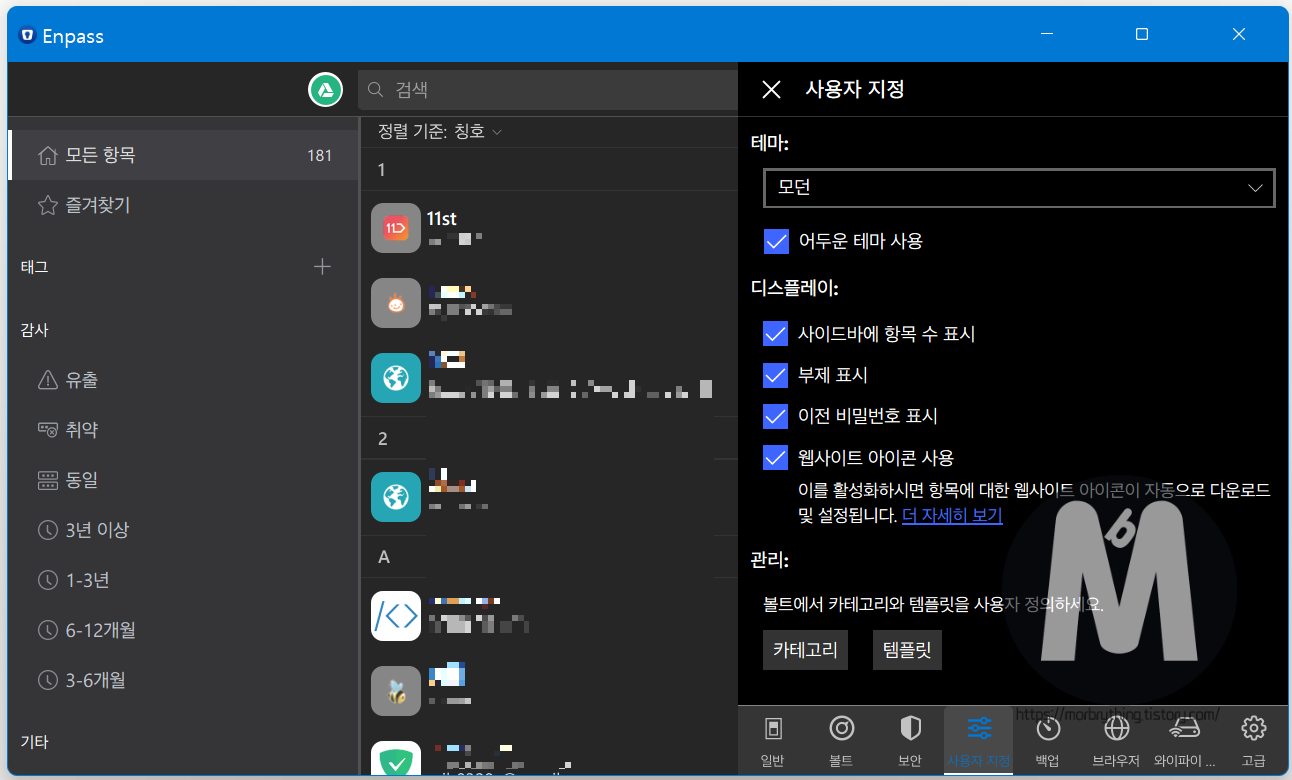Select the 11st list entry title
This screenshot has width=1292, height=780.
click(441, 218)
